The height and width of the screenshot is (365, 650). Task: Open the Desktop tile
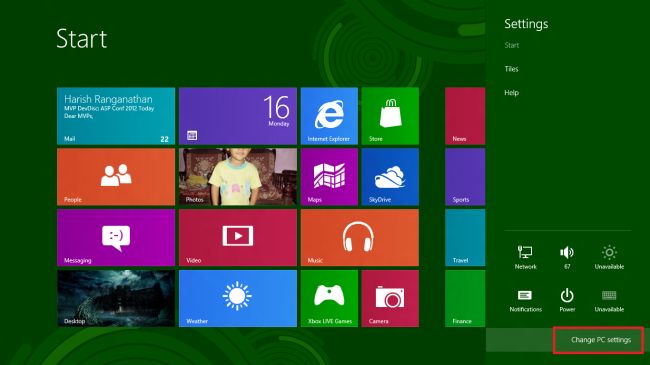116,298
